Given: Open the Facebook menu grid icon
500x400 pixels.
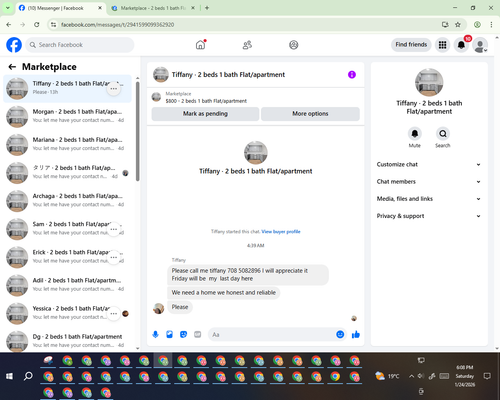Looking at the screenshot, I should pyautogui.click(x=442, y=45).
